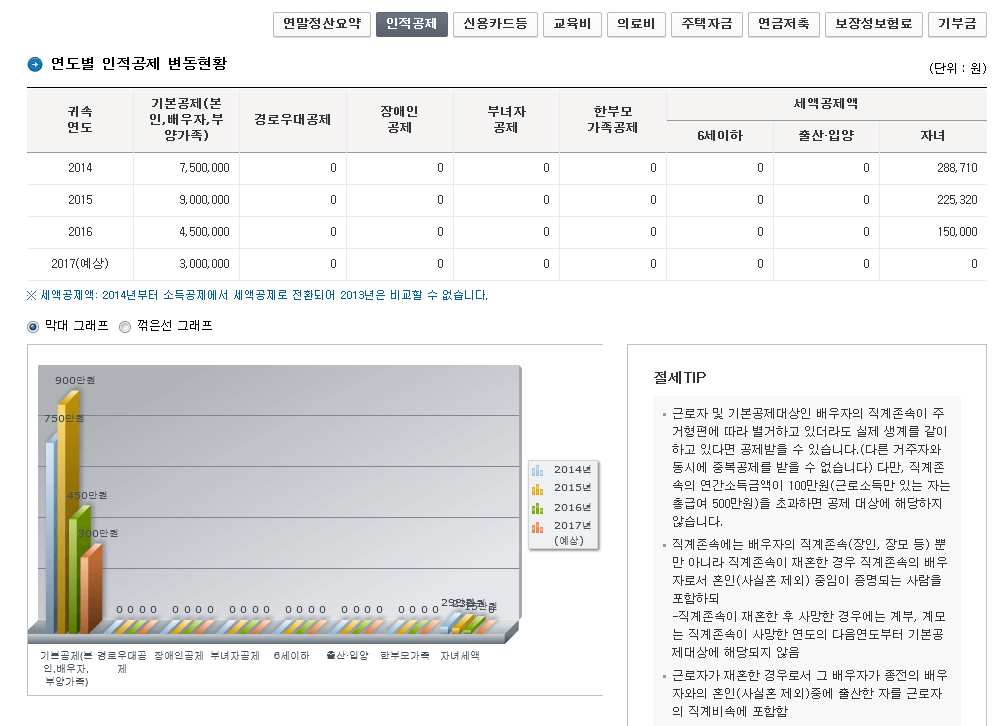Click the blue 2014 기본공제 bar

tap(50, 536)
